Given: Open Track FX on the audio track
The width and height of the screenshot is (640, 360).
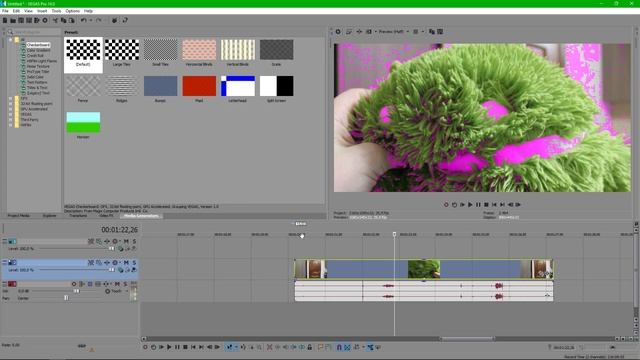Looking at the screenshot, I should [106, 284].
